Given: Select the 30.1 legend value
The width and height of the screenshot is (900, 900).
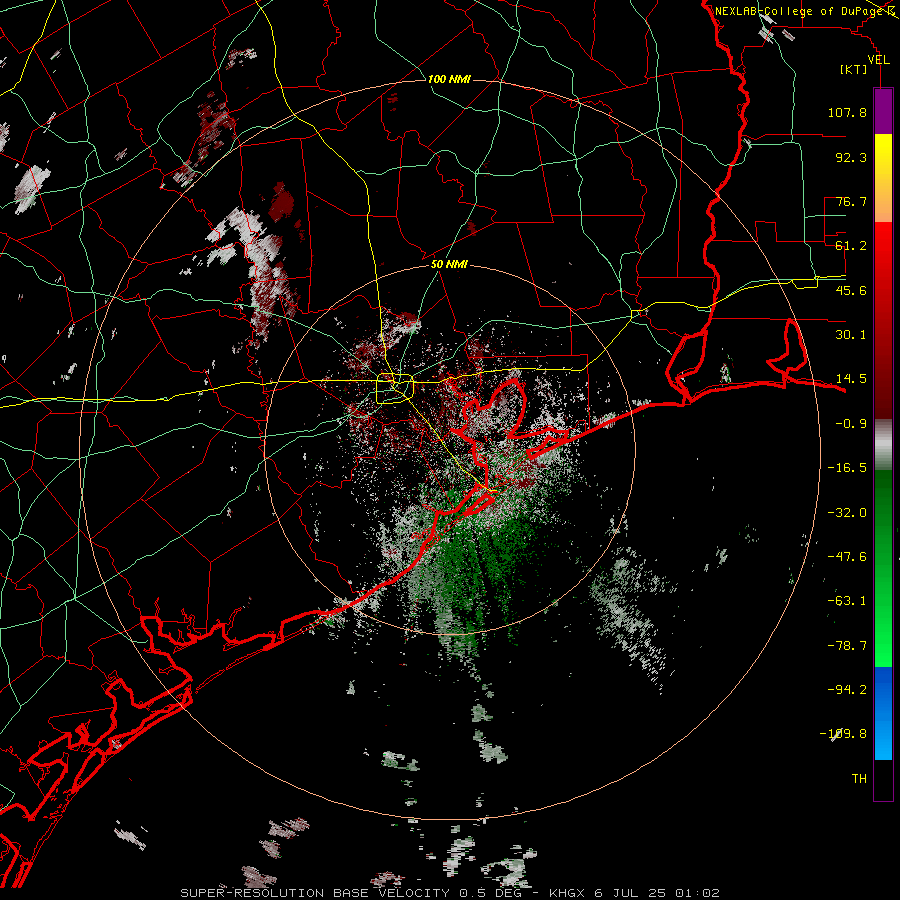Looking at the screenshot, I should 851,335.
